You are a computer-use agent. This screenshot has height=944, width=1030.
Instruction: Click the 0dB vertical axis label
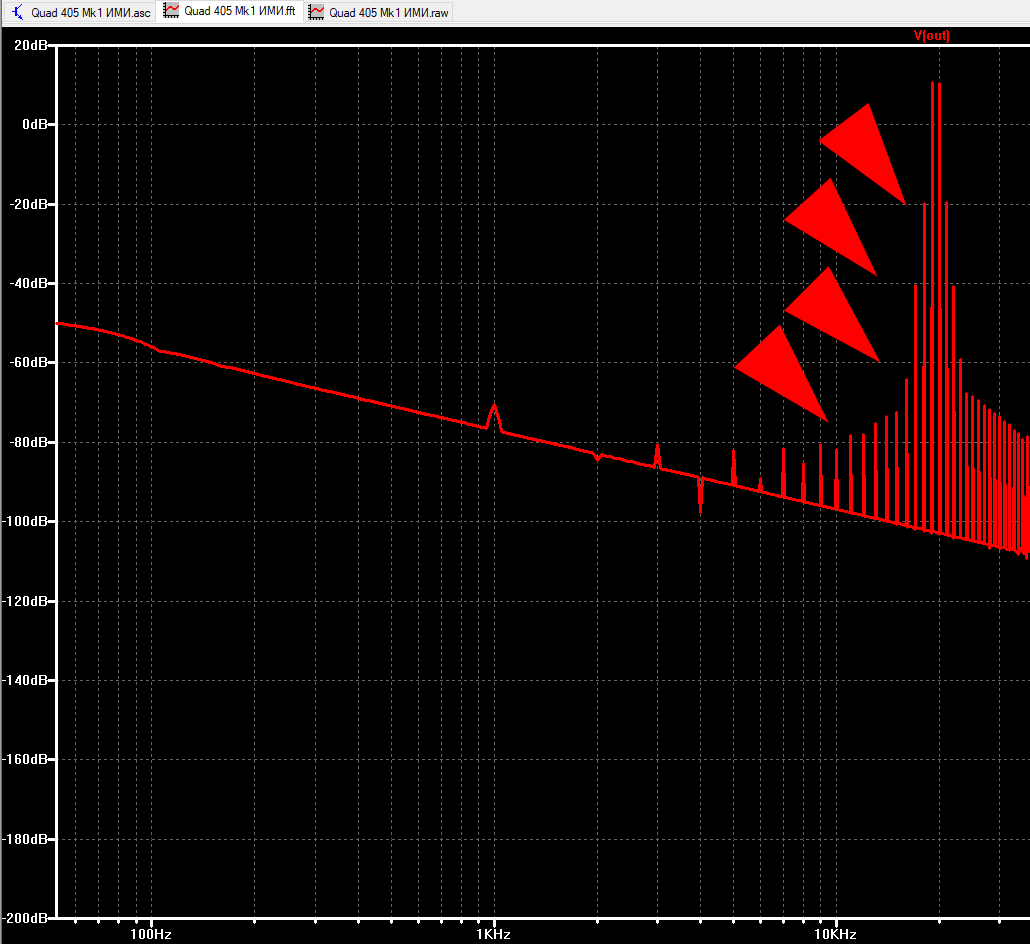pyautogui.click(x=34, y=124)
